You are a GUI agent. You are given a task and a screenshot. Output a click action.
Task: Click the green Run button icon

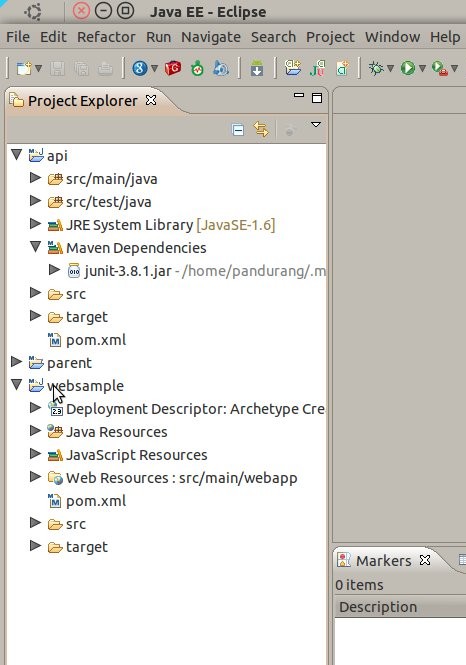[408, 68]
